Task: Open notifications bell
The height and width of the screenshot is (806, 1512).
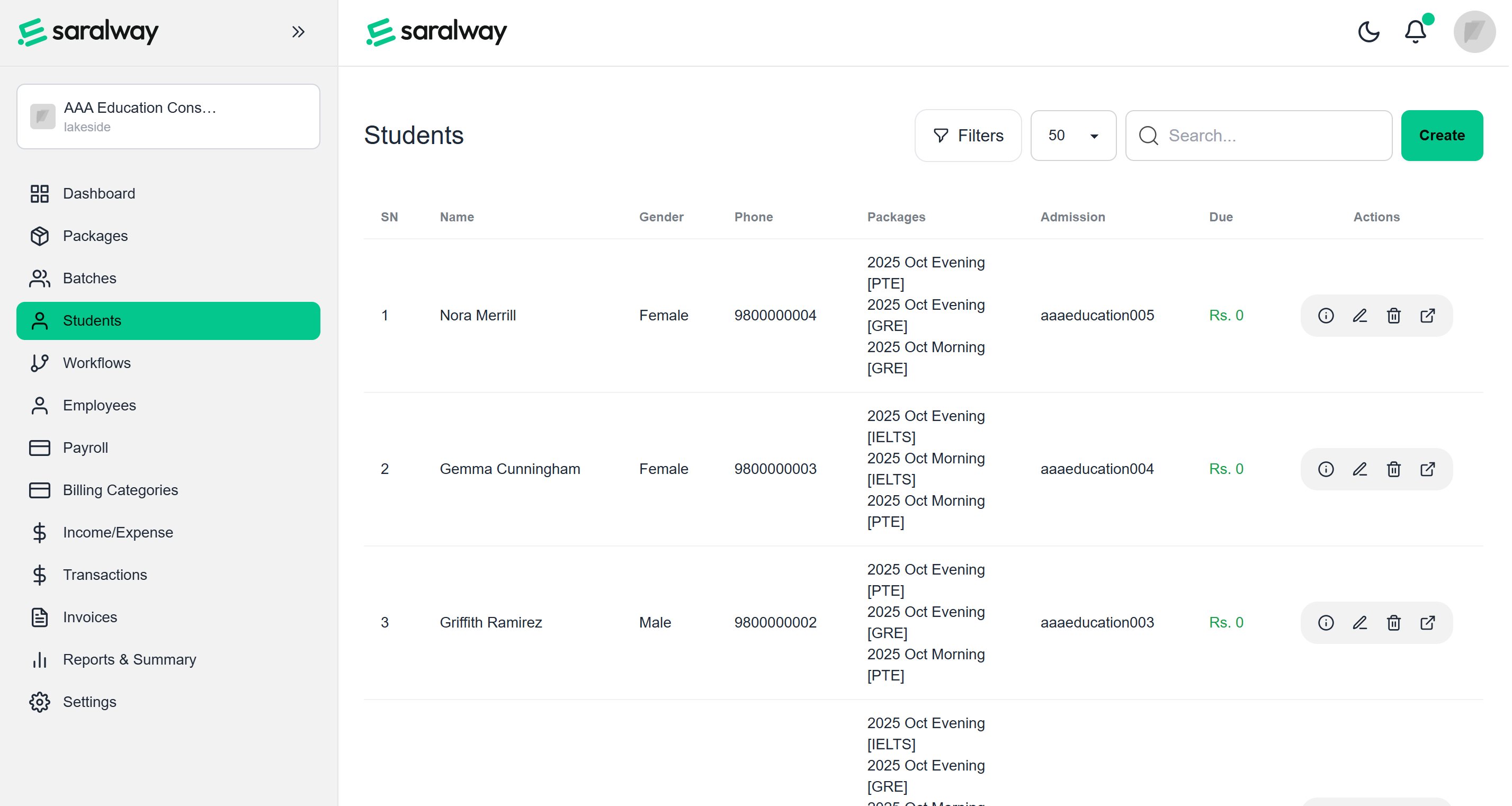Action: click(1415, 32)
